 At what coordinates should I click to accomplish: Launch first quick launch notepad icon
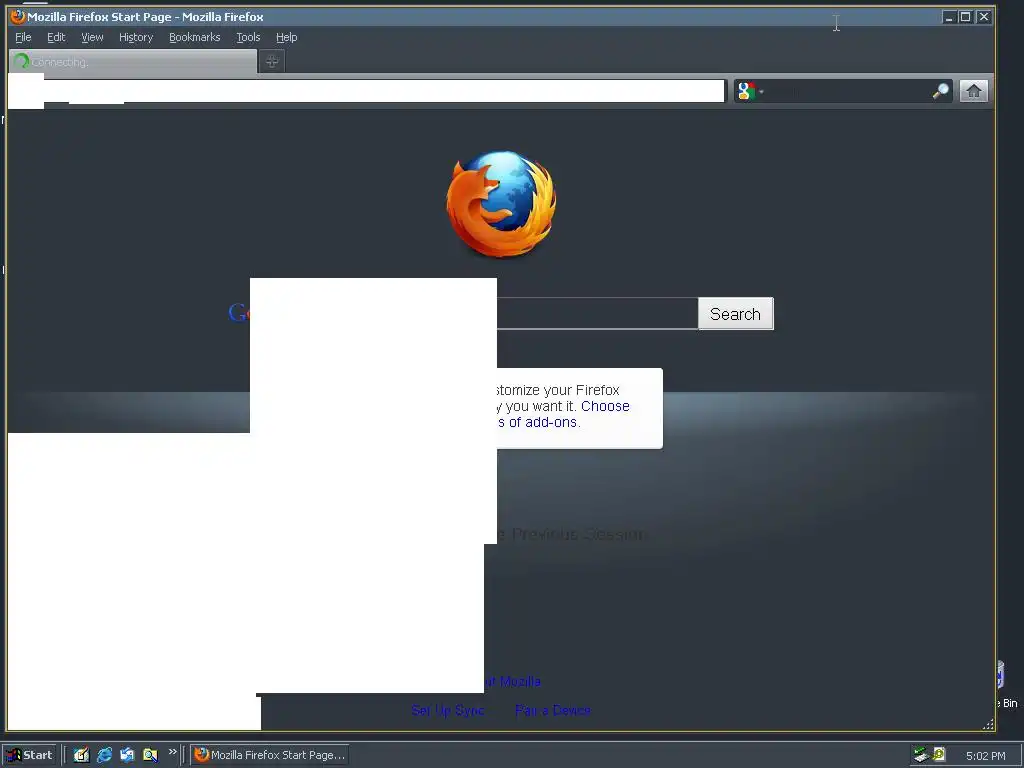coord(81,755)
